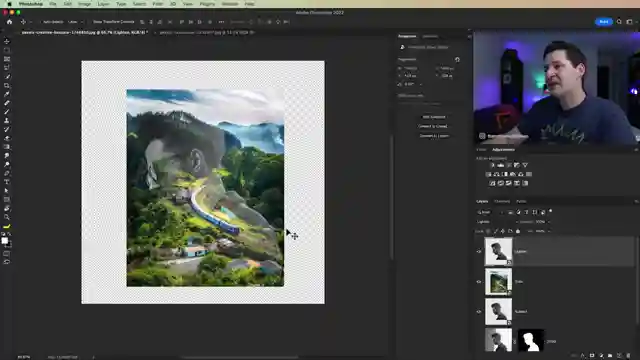Viewport: 640px width, 360px height.
Task: Select the Rectangular Marquee tool
Action: coord(7,50)
